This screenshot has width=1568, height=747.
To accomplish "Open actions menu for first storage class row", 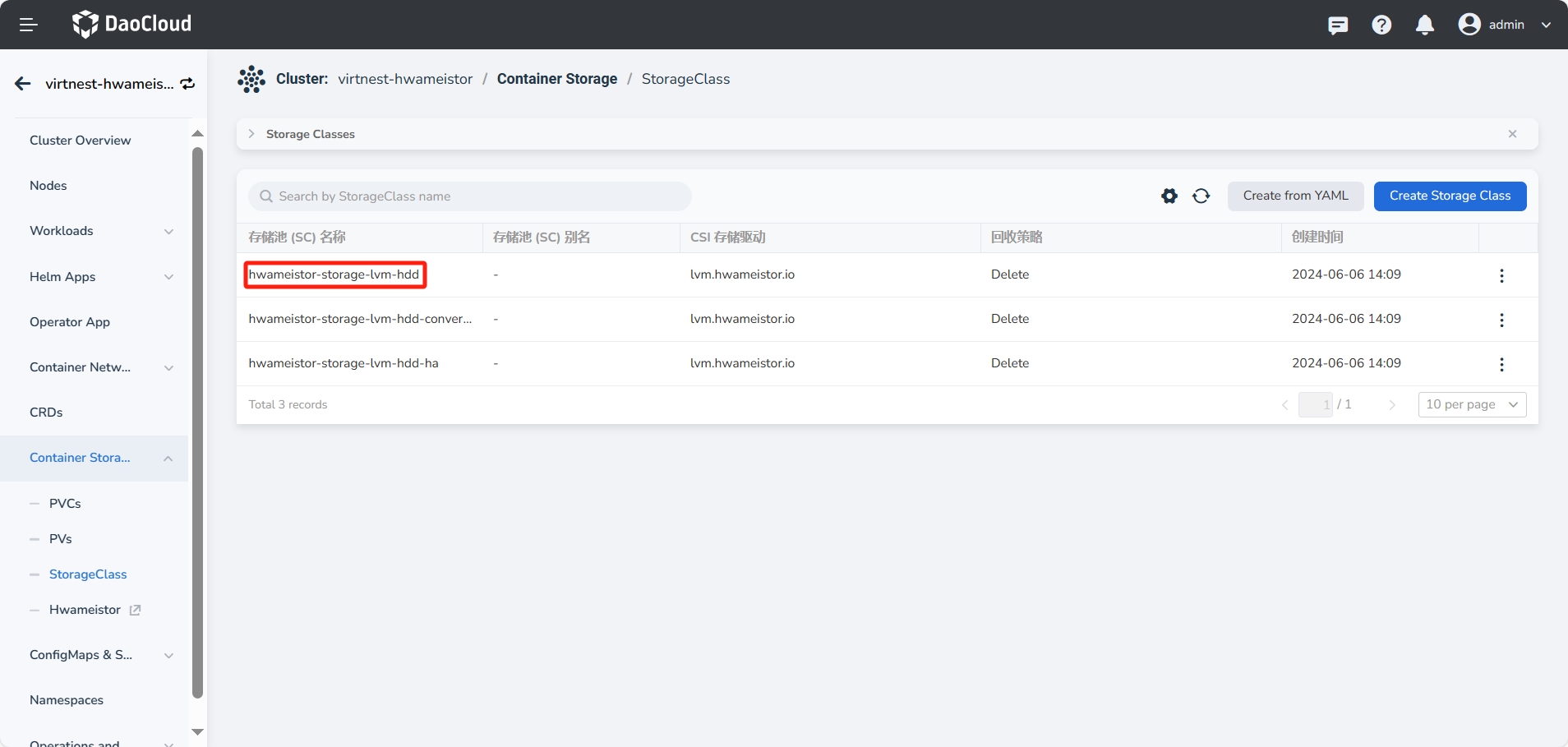I will click(1501, 275).
